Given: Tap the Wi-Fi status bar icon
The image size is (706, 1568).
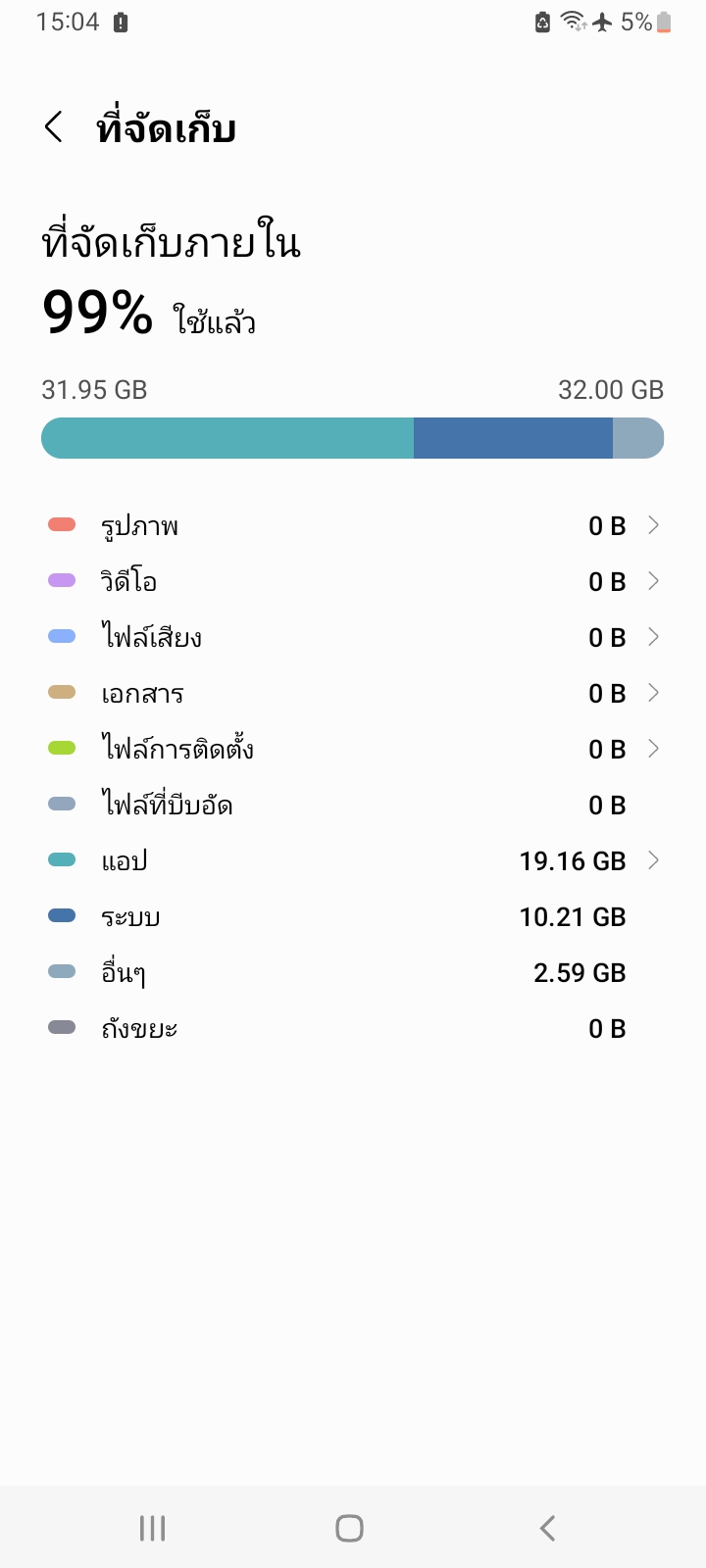Looking at the screenshot, I should tap(573, 22).
